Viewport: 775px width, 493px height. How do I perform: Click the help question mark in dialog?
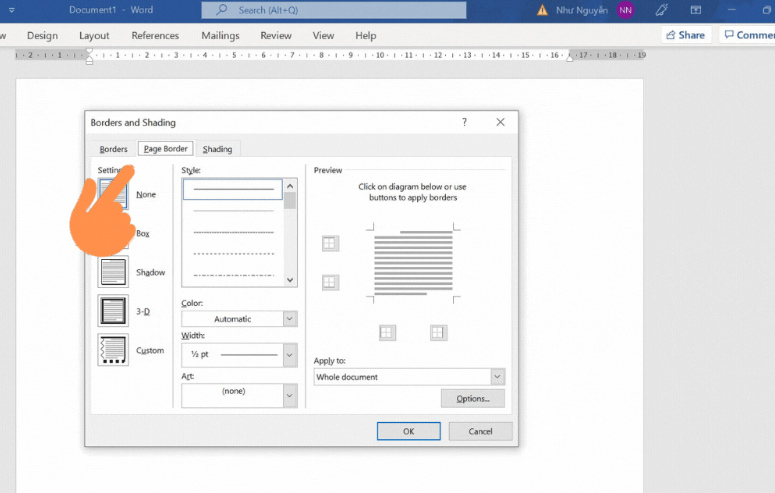[x=464, y=122]
